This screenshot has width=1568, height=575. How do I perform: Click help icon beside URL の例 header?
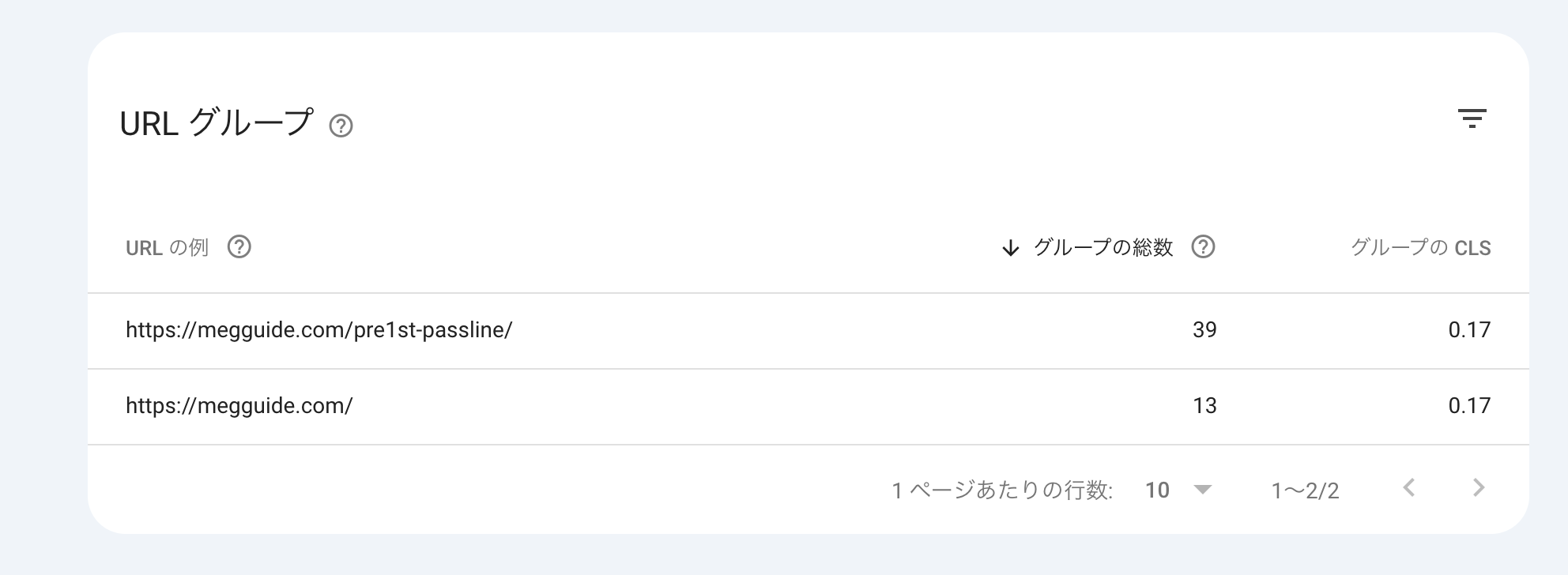[239, 247]
